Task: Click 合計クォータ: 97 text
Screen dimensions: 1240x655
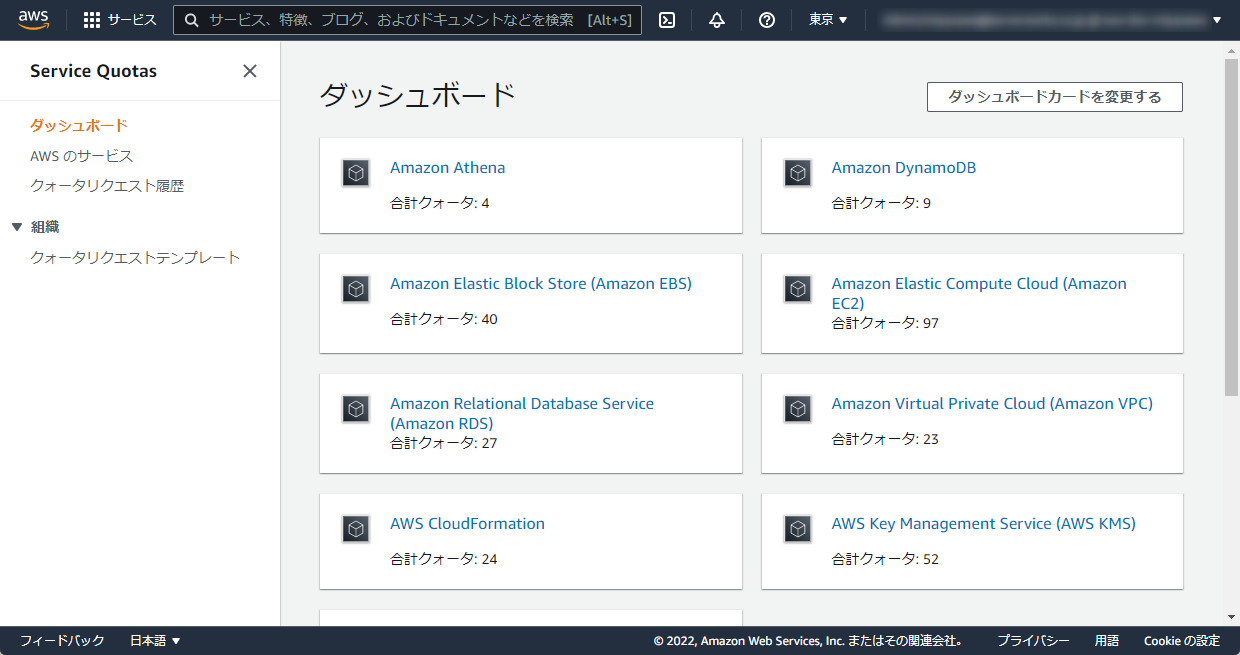Action: pyautogui.click(x=885, y=323)
